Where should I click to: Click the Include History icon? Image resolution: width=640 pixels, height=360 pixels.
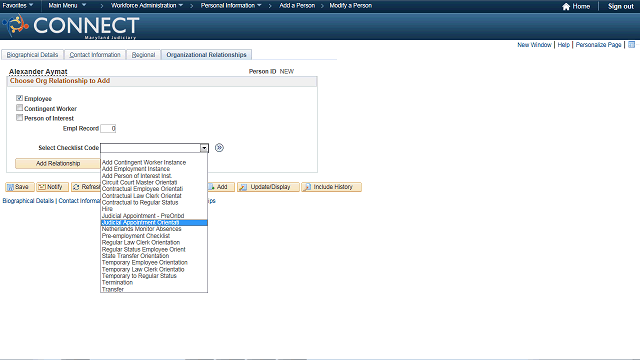tap(307, 187)
